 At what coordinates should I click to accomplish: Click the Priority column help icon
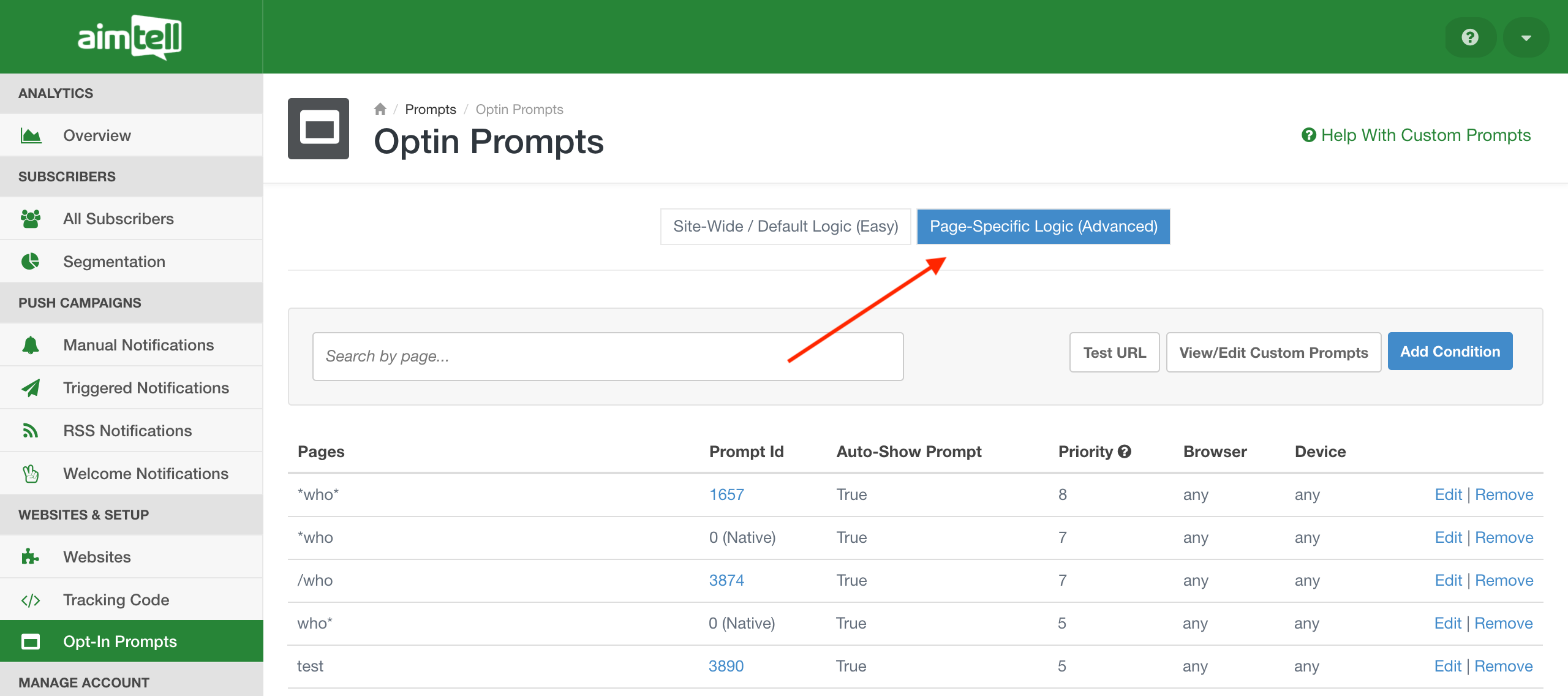[x=1125, y=452]
